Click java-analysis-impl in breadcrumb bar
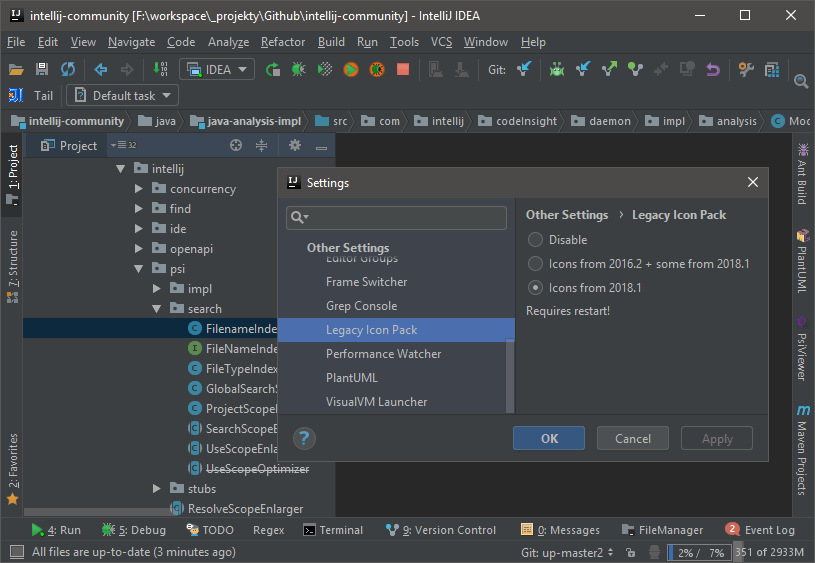The image size is (815, 563). (x=247, y=121)
